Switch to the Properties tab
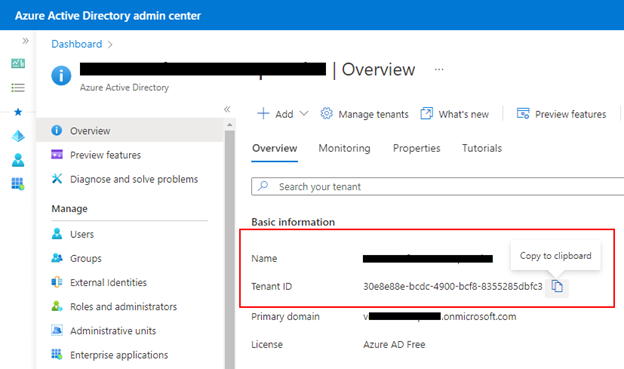Image resolution: width=624 pixels, height=369 pixels. pos(417,148)
